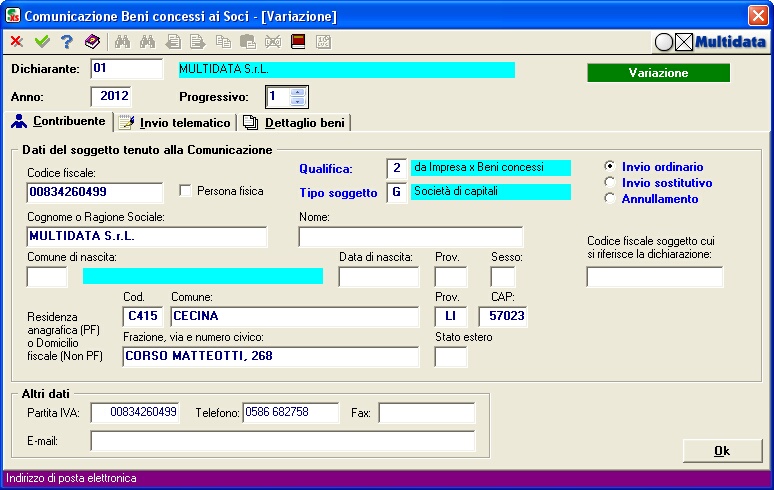Select Invio sostitutivo radio option

click(610, 182)
